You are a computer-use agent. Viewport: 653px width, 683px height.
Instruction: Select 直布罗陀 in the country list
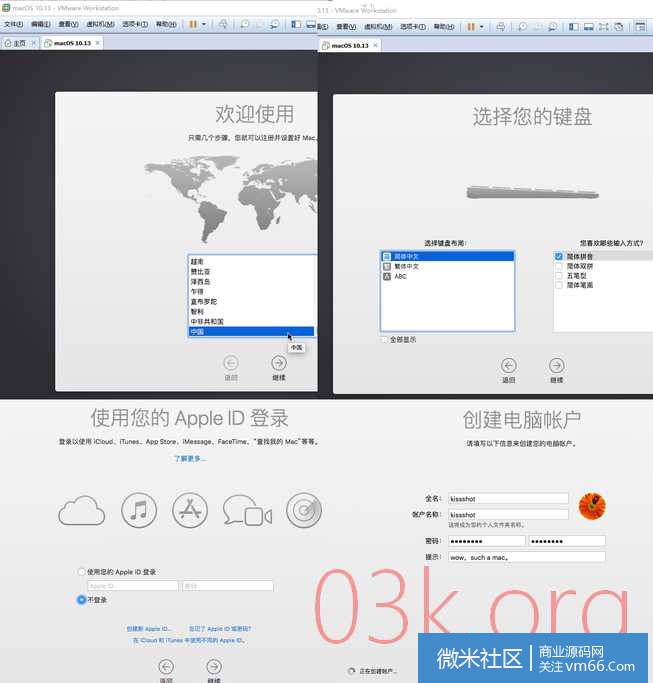point(251,301)
